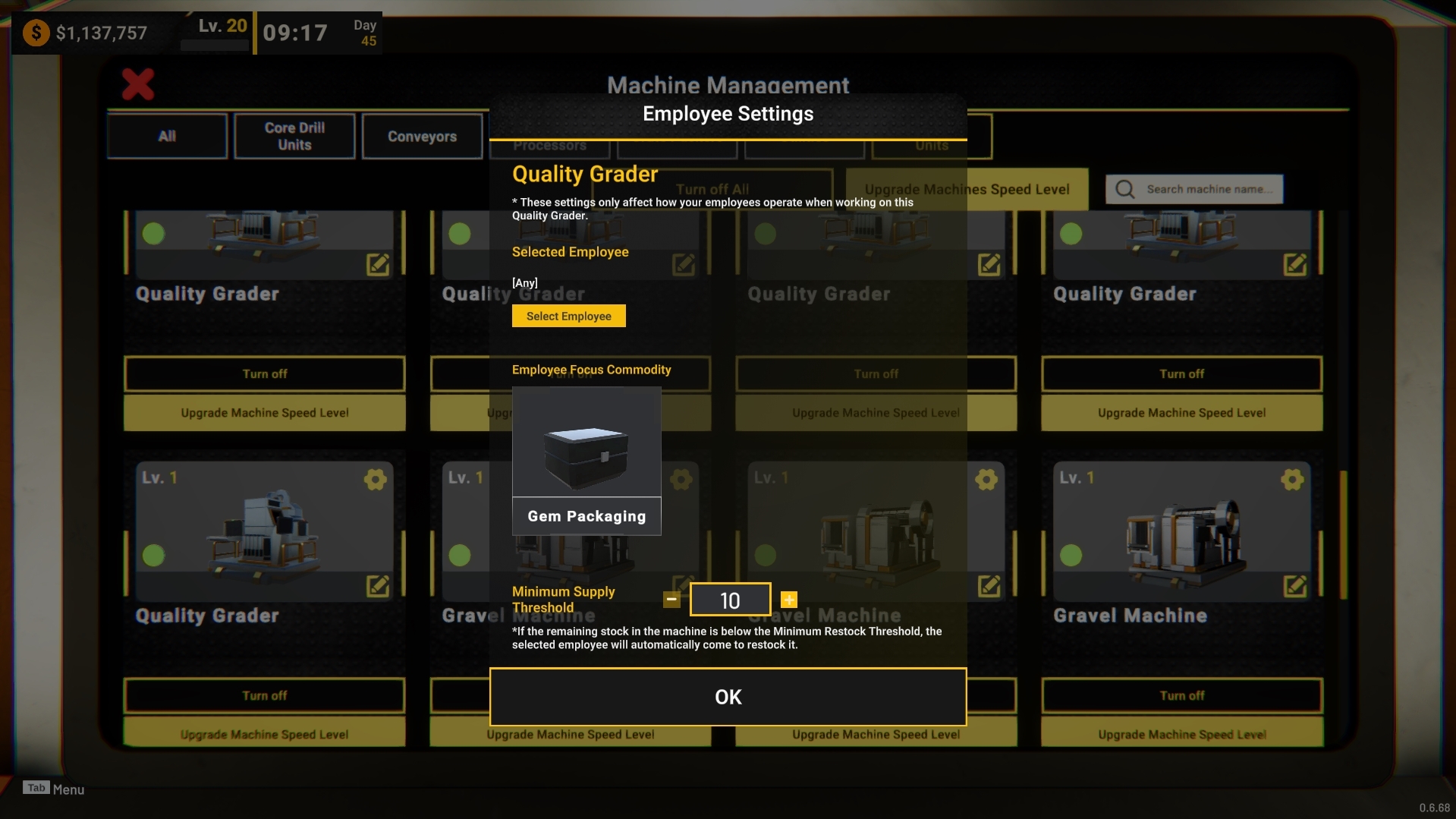Close Machine Management with the red X
Viewport: 1456px width, 819px height.
(x=138, y=84)
